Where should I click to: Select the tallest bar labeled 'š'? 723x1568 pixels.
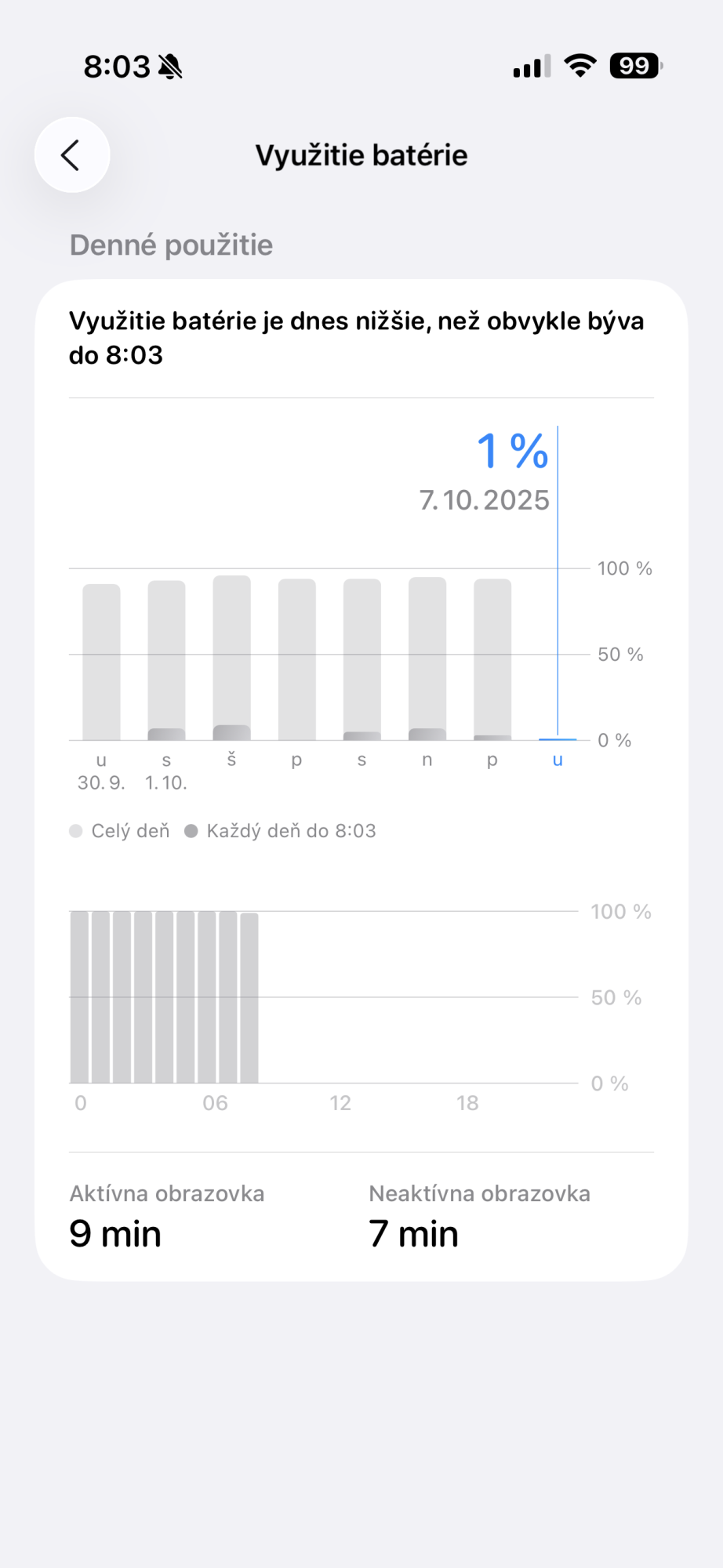click(x=231, y=657)
